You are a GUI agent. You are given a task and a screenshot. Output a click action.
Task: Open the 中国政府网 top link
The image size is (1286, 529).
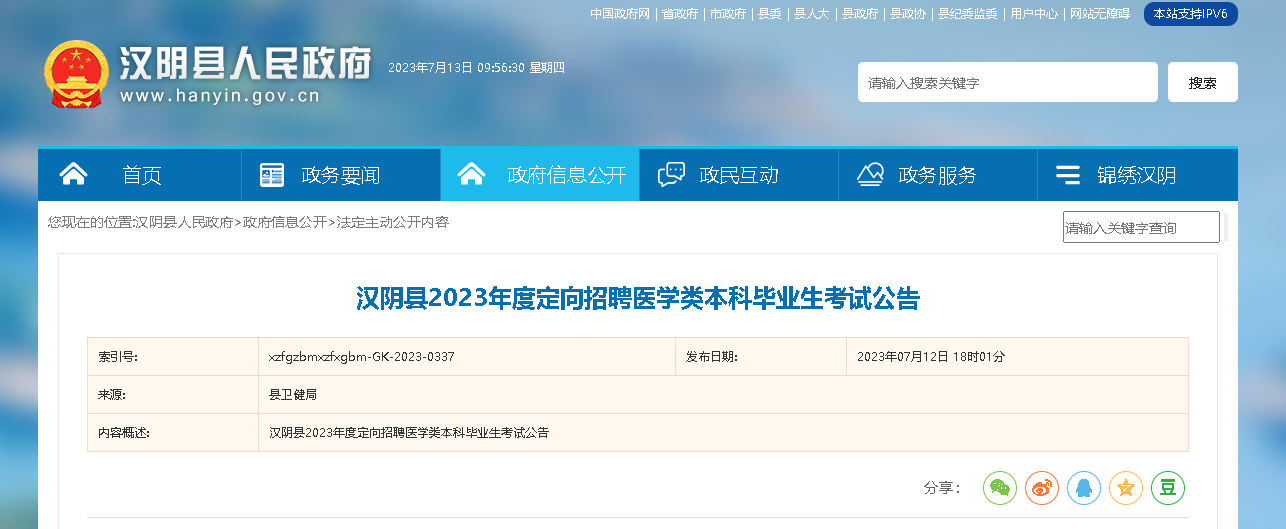(619, 14)
